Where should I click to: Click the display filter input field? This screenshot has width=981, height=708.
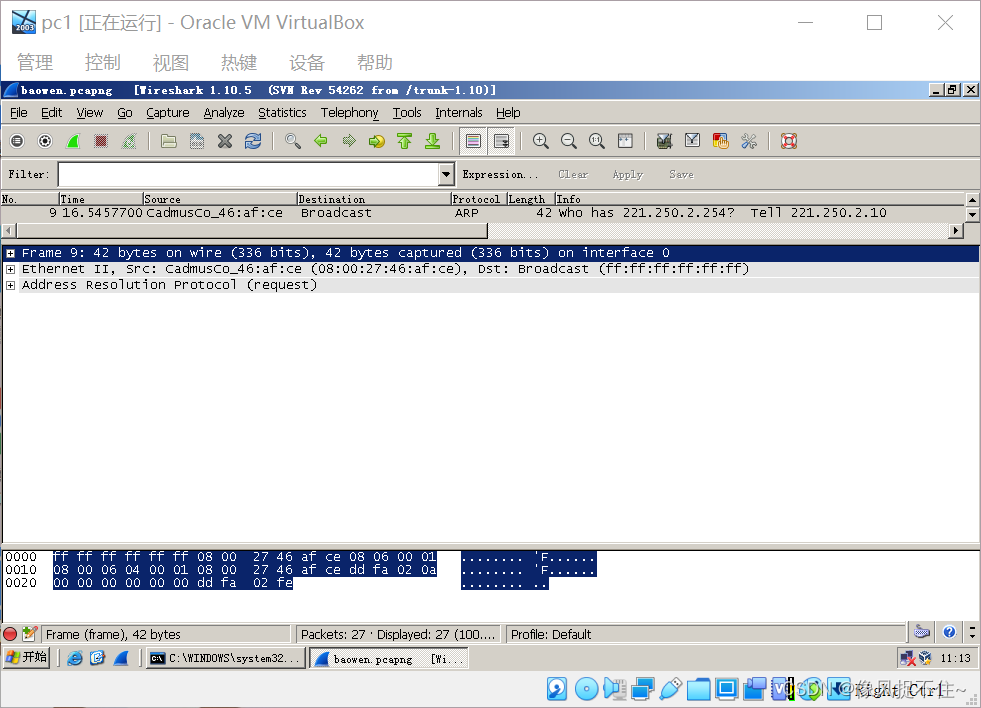tap(248, 174)
